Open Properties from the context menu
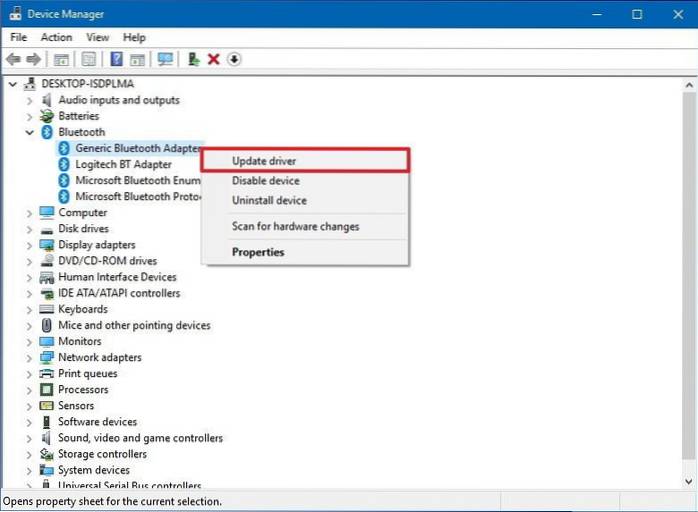Image resolution: width=698 pixels, height=512 pixels. [258, 252]
